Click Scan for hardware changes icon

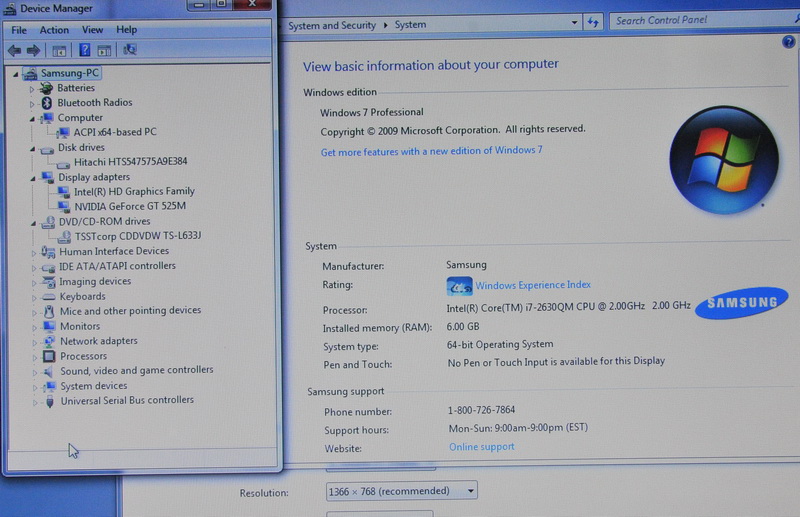(130, 50)
